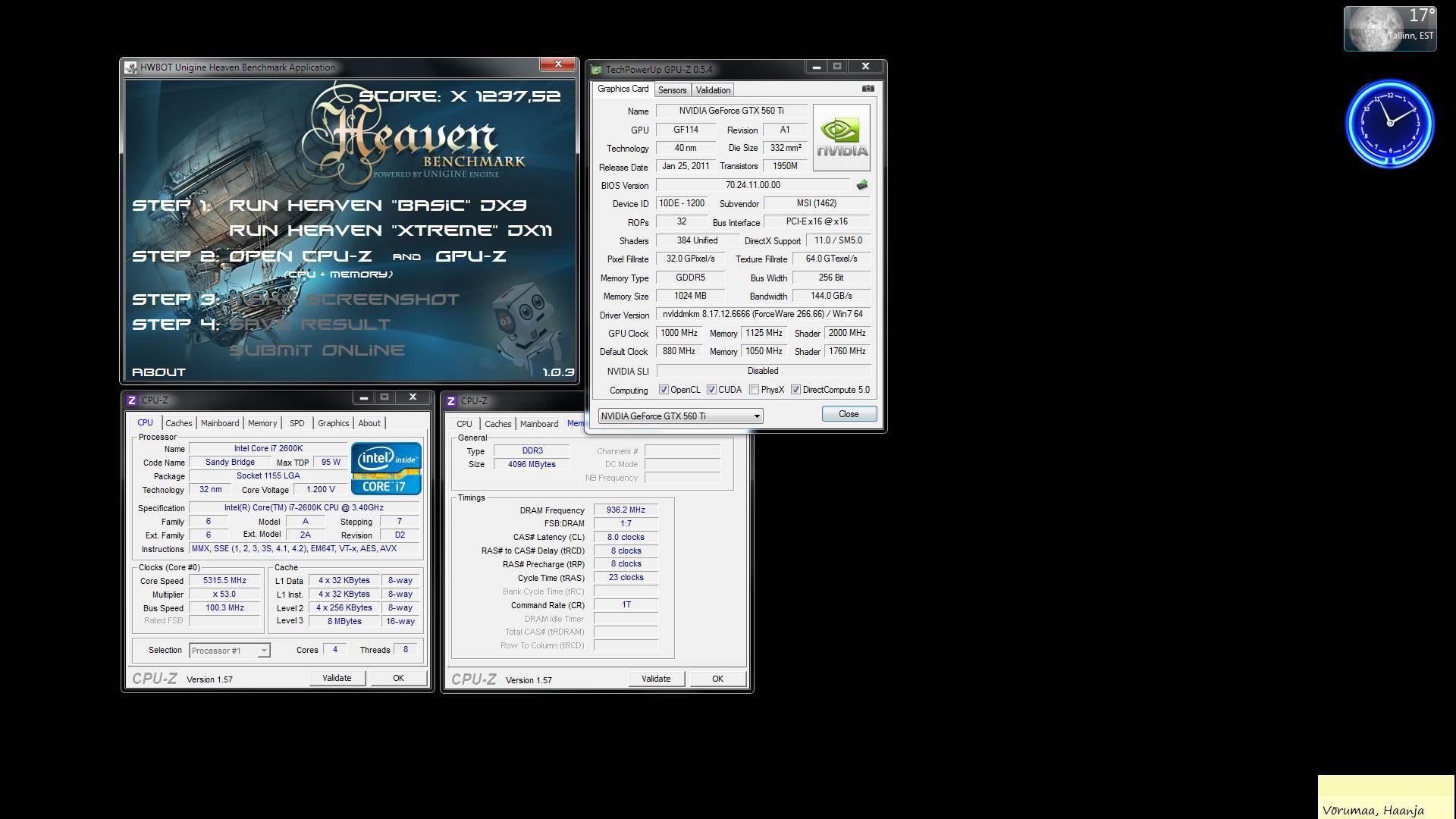The height and width of the screenshot is (819, 1456).
Task: Switch to the Validation tab in GPU-Z
Action: click(713, 90)
